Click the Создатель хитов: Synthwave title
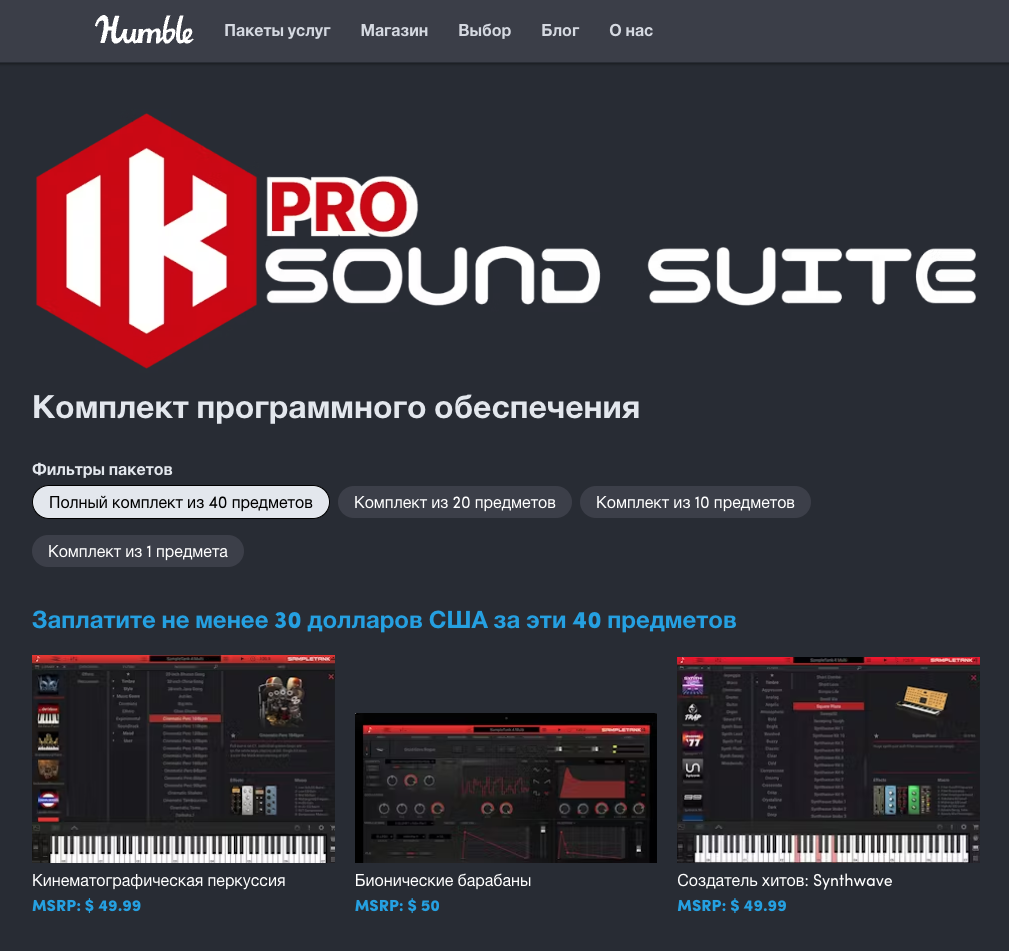 tap(784, 880)
